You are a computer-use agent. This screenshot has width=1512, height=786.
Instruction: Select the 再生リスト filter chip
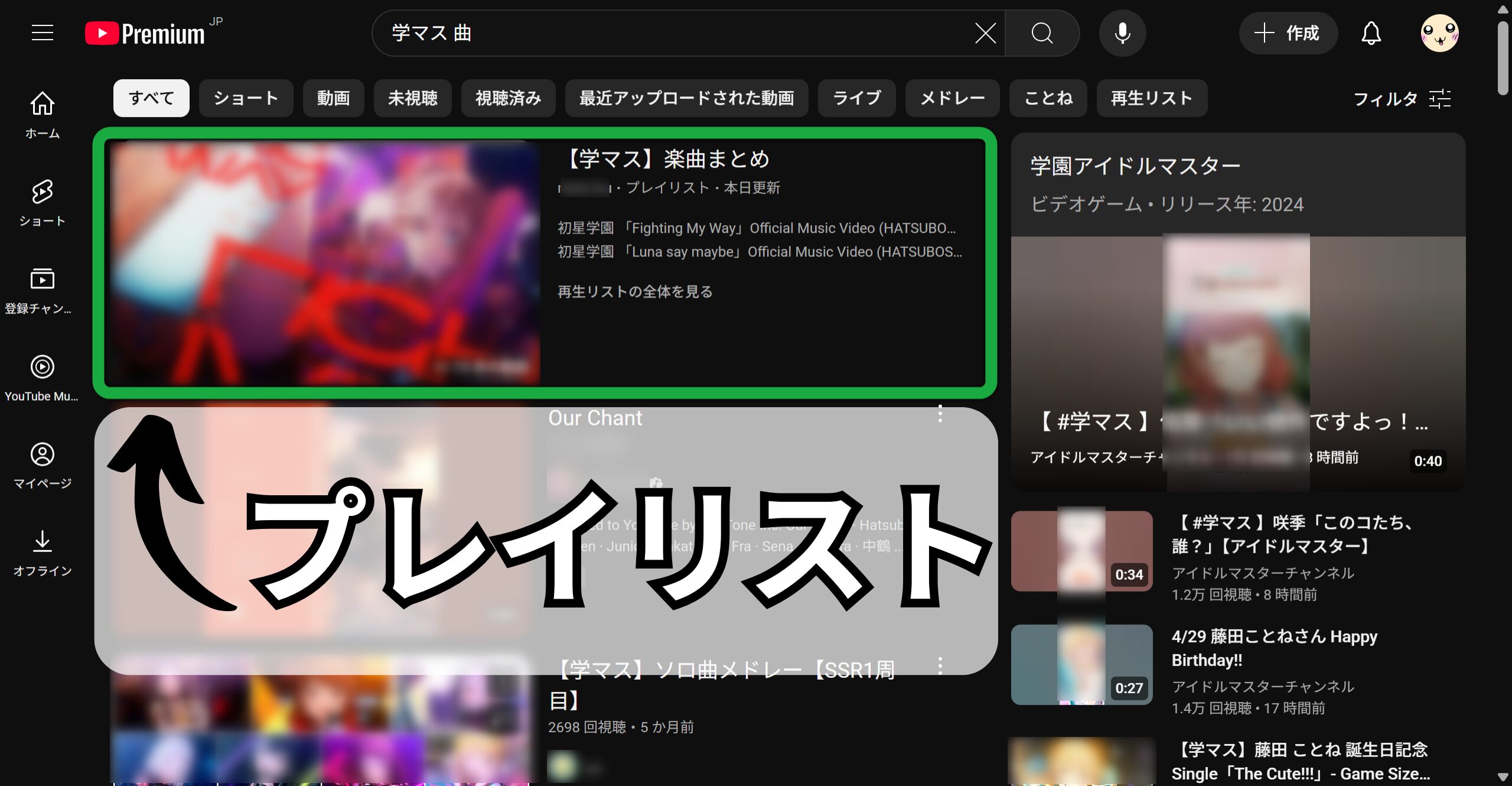pyautogui.click(x=1152, y=98)
